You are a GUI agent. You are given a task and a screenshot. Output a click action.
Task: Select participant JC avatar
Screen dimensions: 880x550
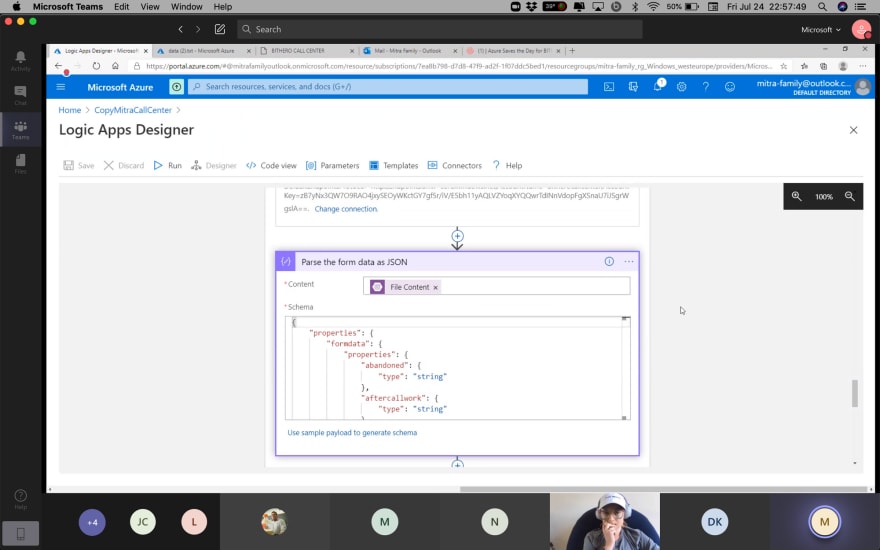[x=143, y=522]
